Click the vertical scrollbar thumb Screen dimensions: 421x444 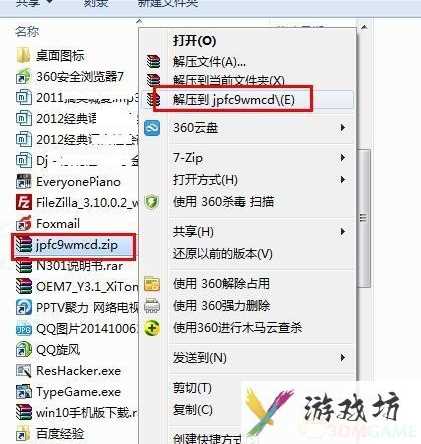363,218
